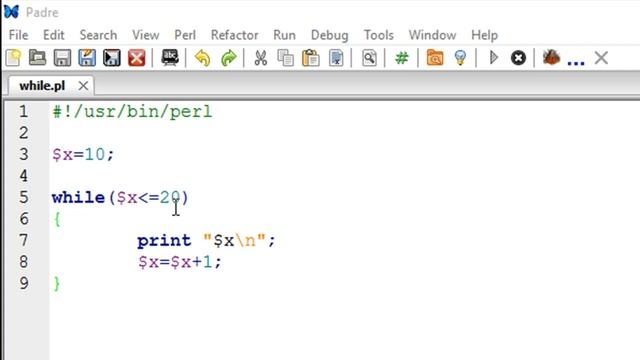Click the brown debug icon in toolbar

tap(551, 57)
